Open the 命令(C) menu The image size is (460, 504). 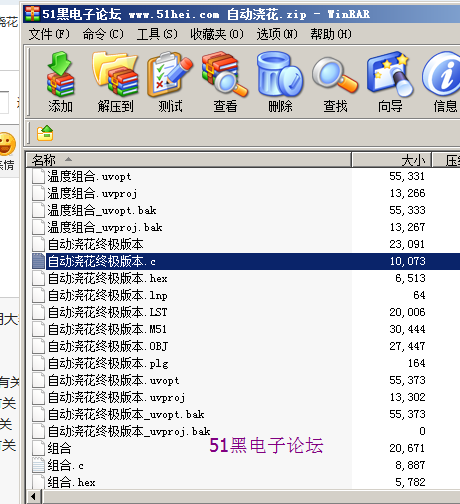click(x=103, y=34)
